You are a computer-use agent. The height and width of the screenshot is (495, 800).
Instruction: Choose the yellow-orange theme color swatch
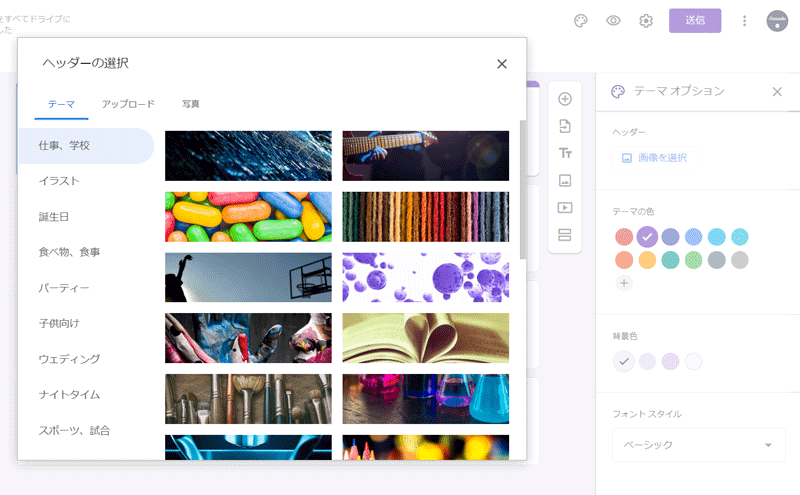(647, 260)
